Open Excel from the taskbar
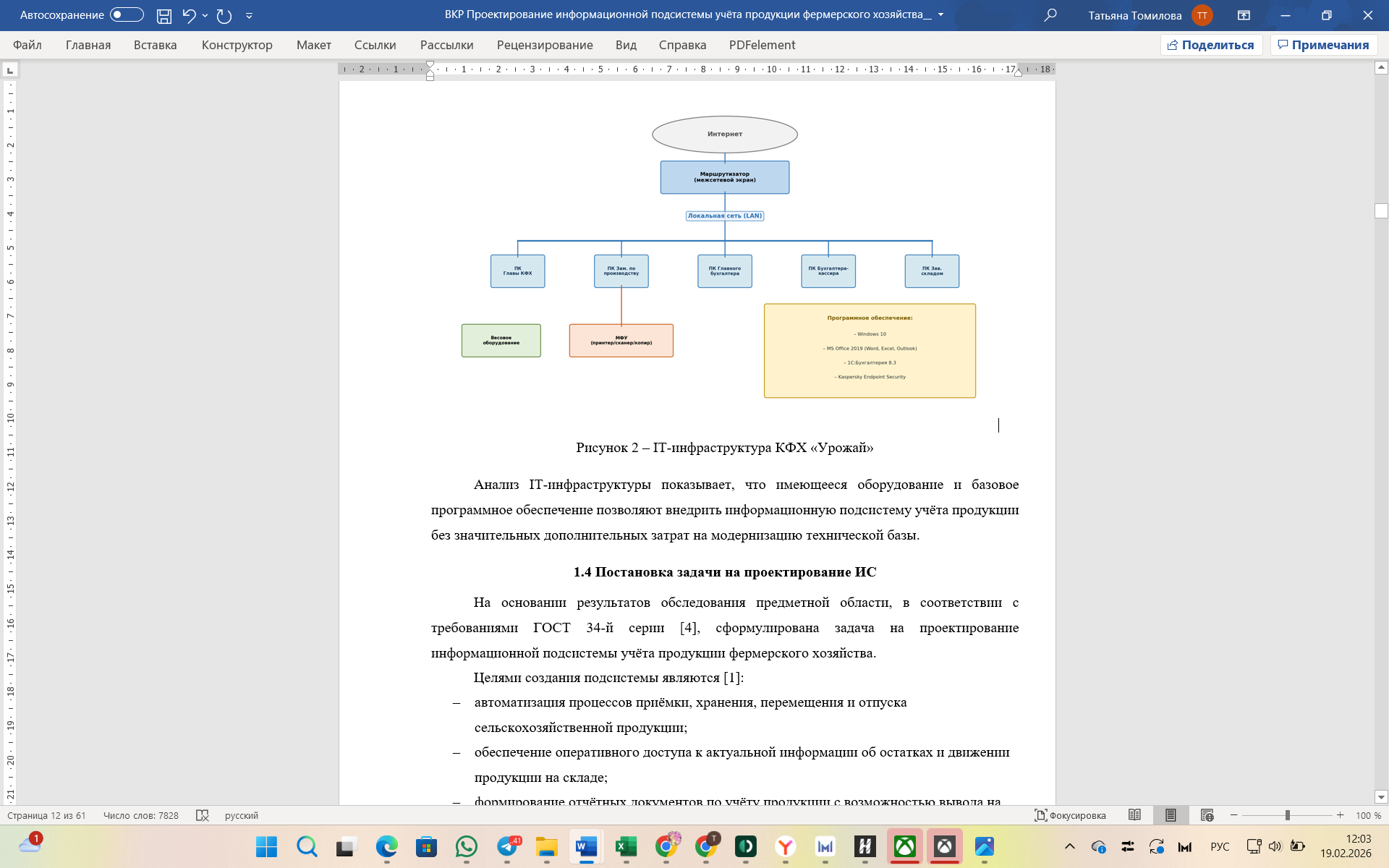1389x868 pixels. click(626, 846)
